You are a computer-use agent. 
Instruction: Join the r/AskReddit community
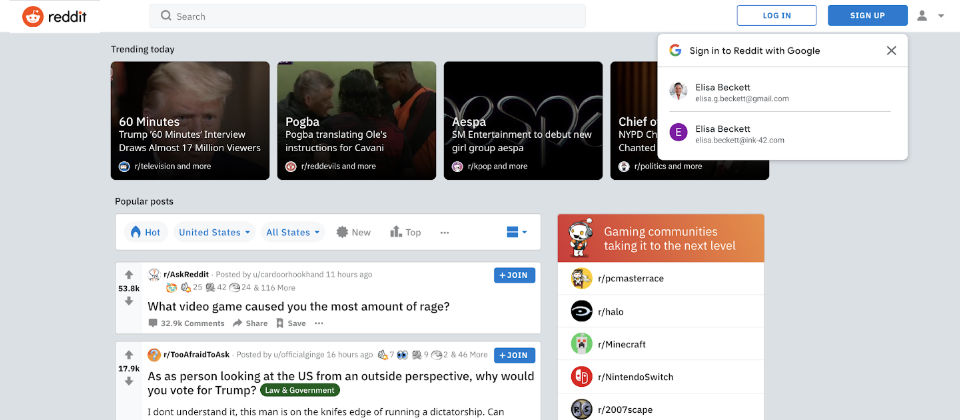click(x=514, y=274)
